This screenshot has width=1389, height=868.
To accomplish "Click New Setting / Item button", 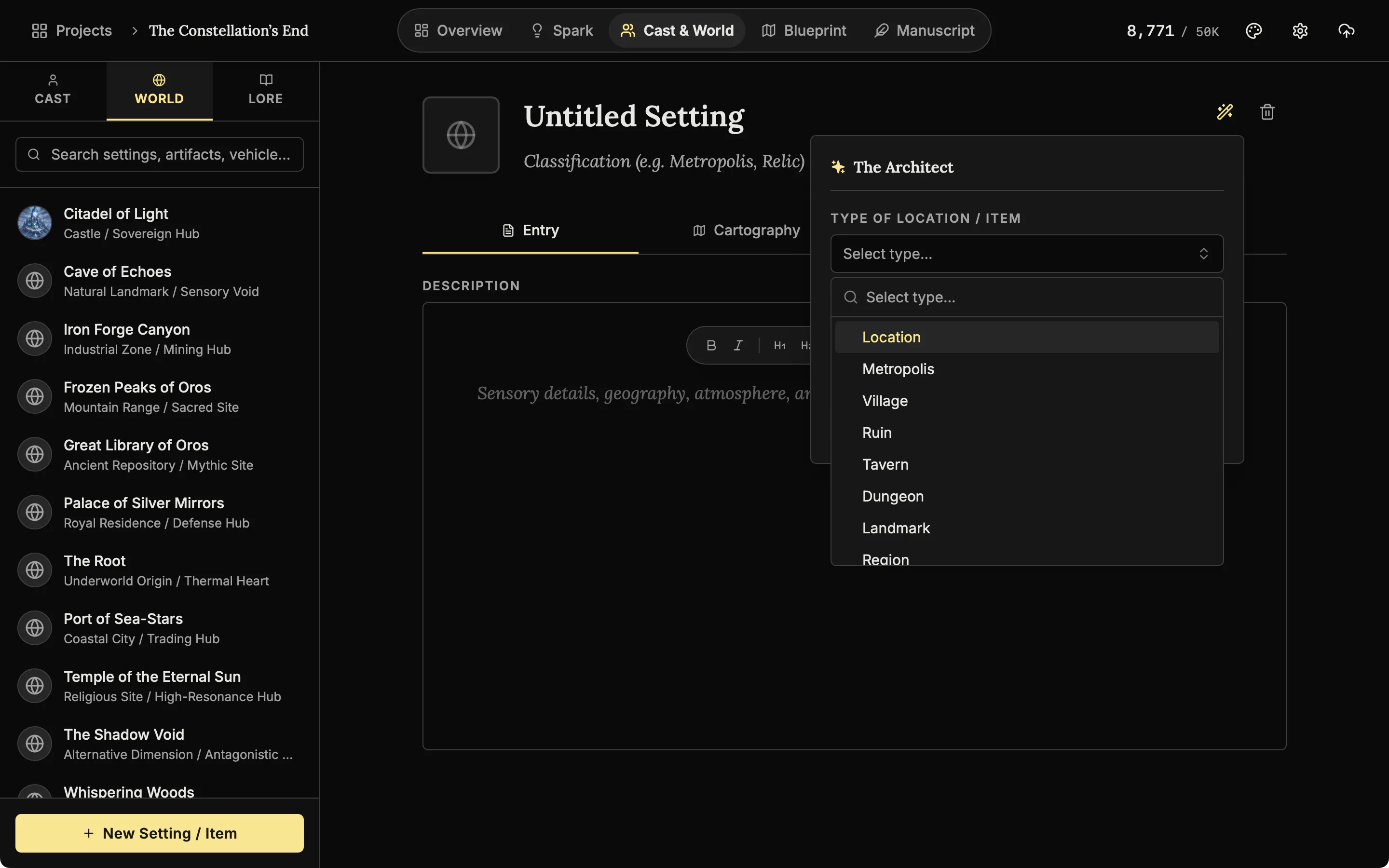I will (160, 833).
